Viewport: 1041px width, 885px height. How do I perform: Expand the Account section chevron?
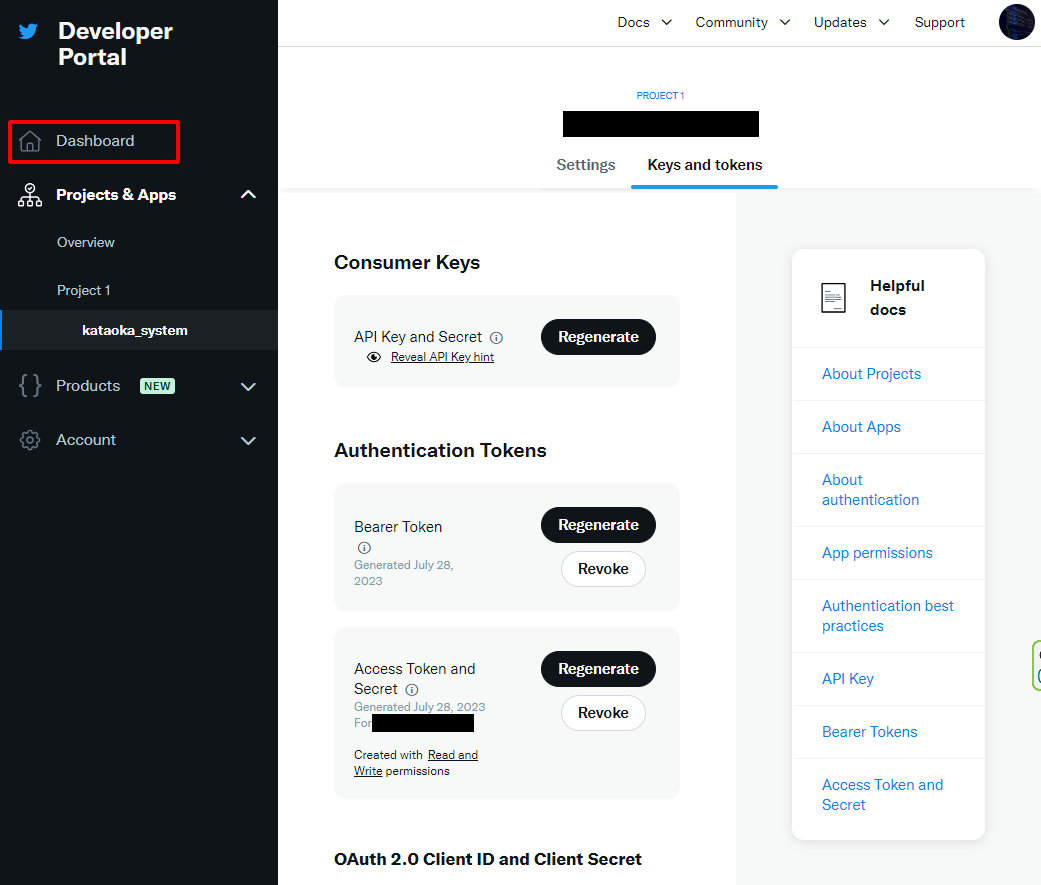248,441
